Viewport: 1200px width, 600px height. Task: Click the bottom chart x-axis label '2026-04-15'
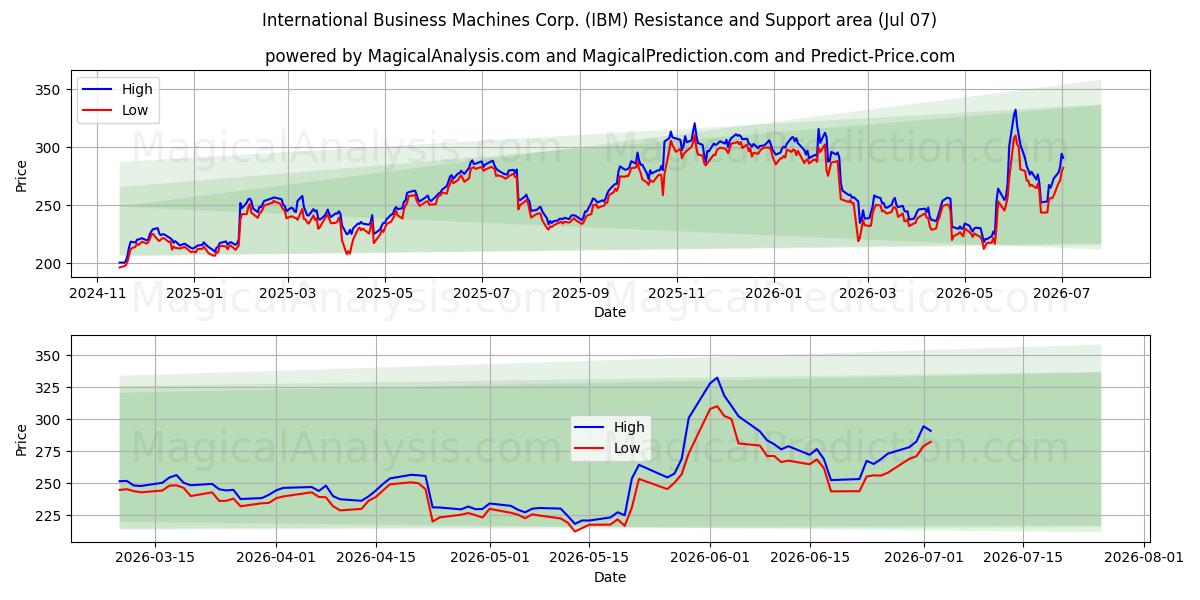pos(376,559)
